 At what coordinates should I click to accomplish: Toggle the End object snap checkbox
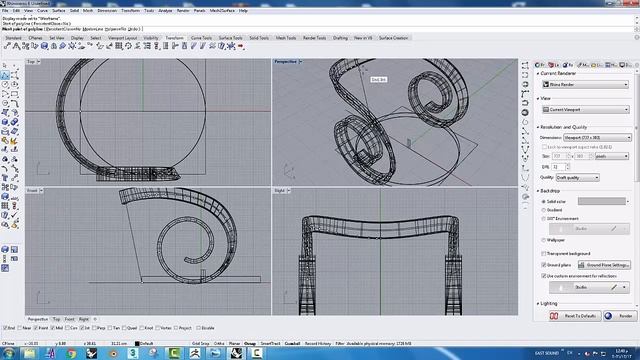[x=5, y=328]
